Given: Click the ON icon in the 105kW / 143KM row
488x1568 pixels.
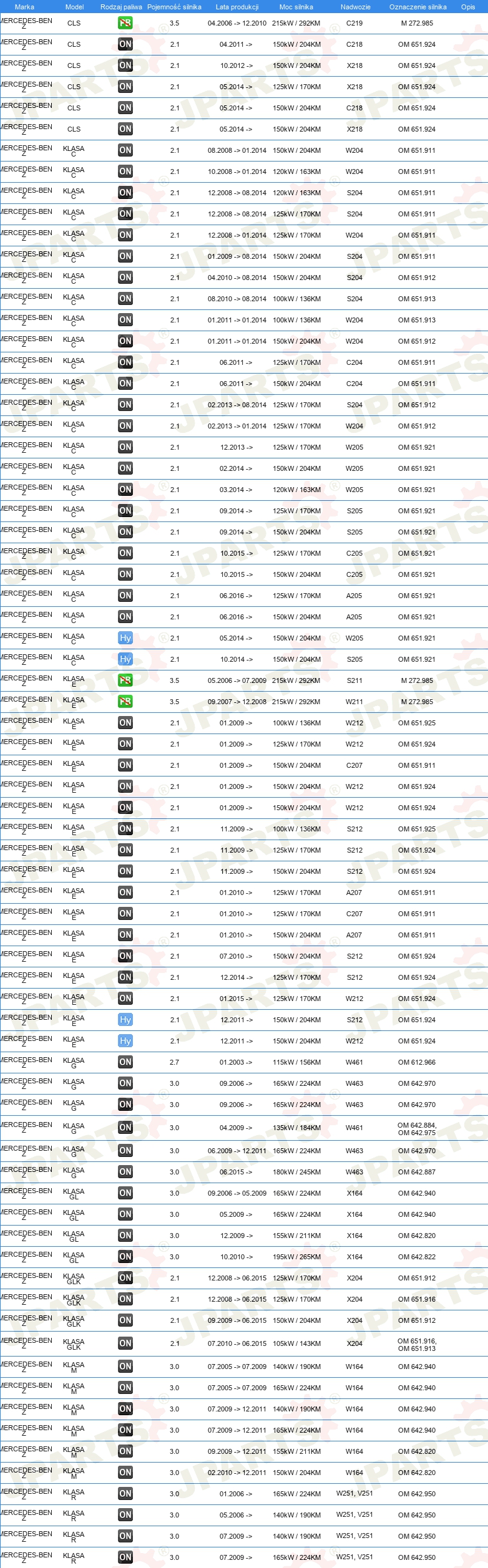Looking at the screenshot, I should click(x=125, y=1343).
